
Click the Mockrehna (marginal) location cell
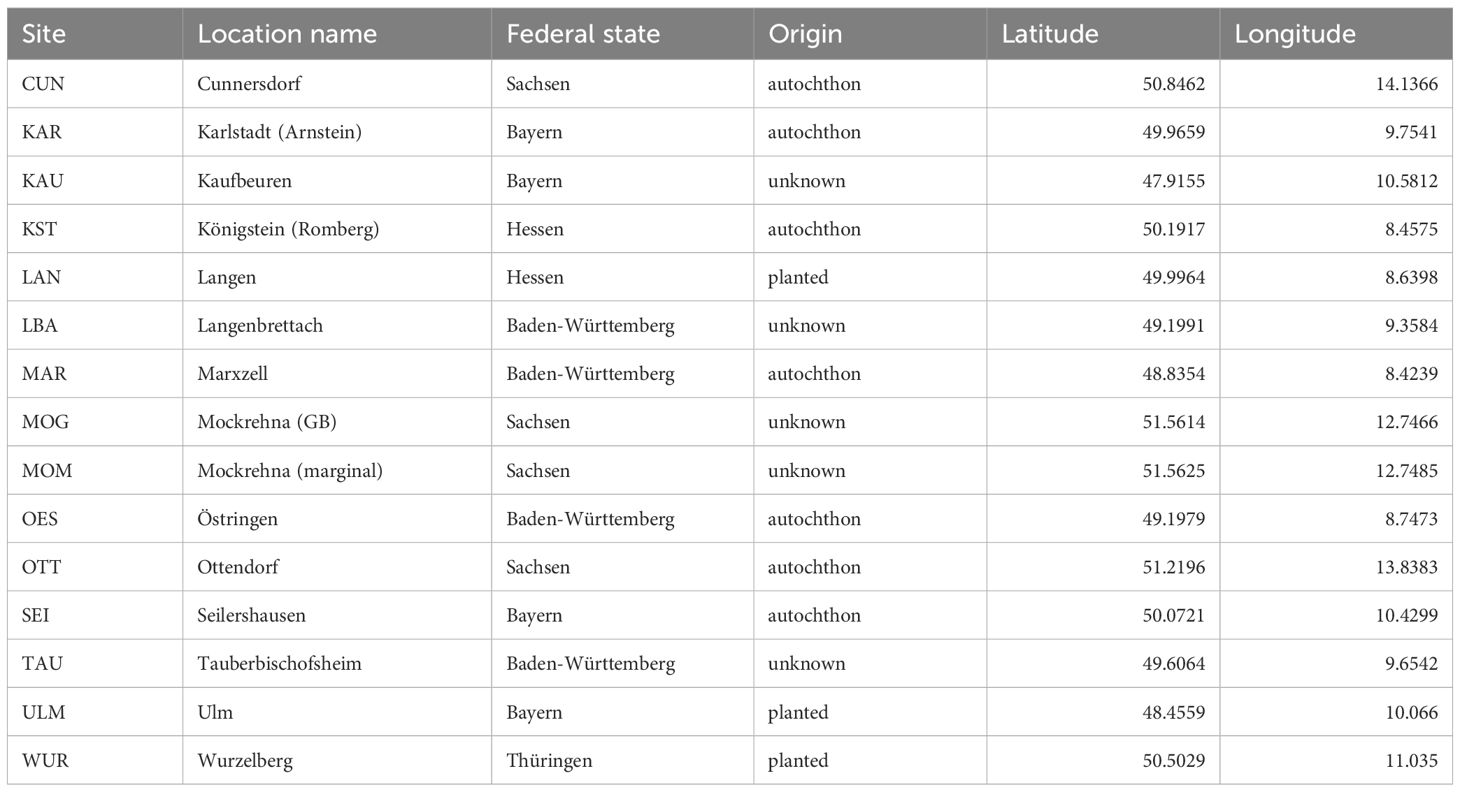tap(290, 471)
